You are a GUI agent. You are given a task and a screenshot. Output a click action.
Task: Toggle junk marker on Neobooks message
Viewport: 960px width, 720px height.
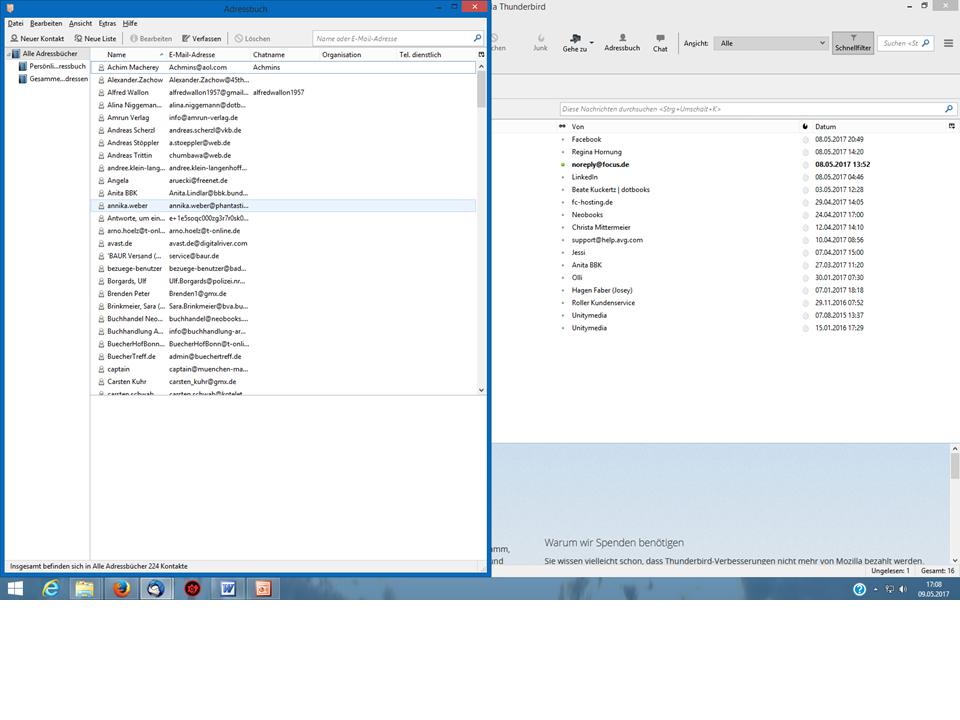pos(806,215)
